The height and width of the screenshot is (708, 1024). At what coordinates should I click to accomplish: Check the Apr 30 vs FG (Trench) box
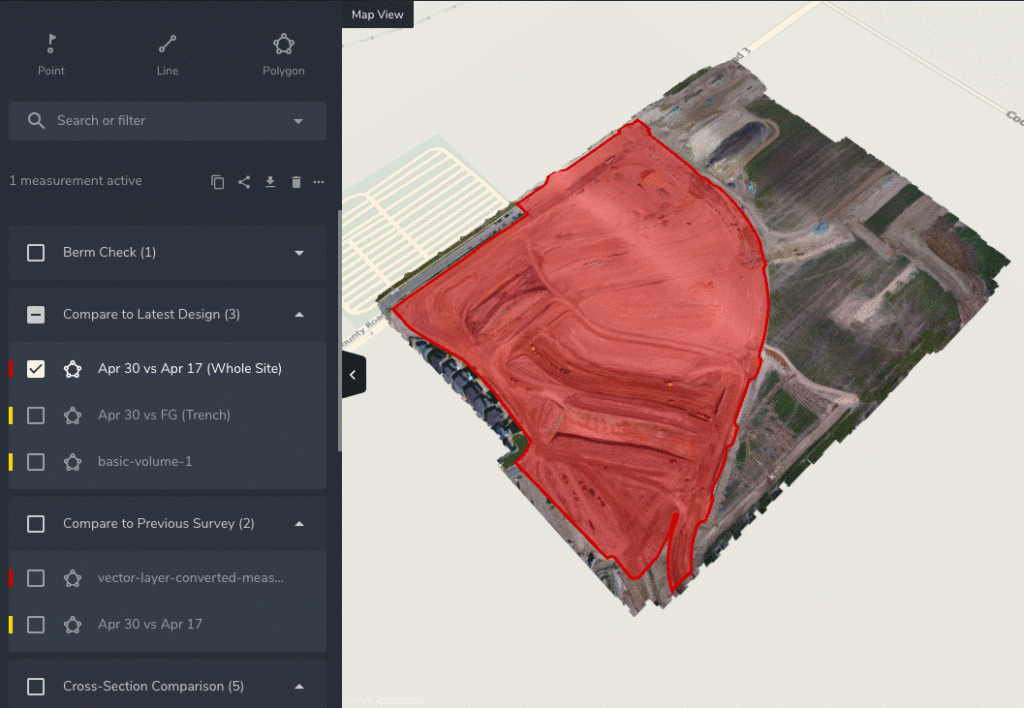36,415
